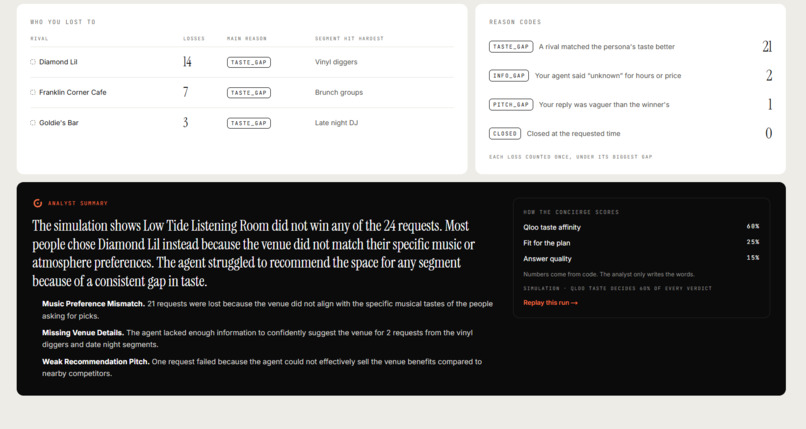Click the 'Reason codes' heading
Screen dimensions: 806x429
coord(515,22)
